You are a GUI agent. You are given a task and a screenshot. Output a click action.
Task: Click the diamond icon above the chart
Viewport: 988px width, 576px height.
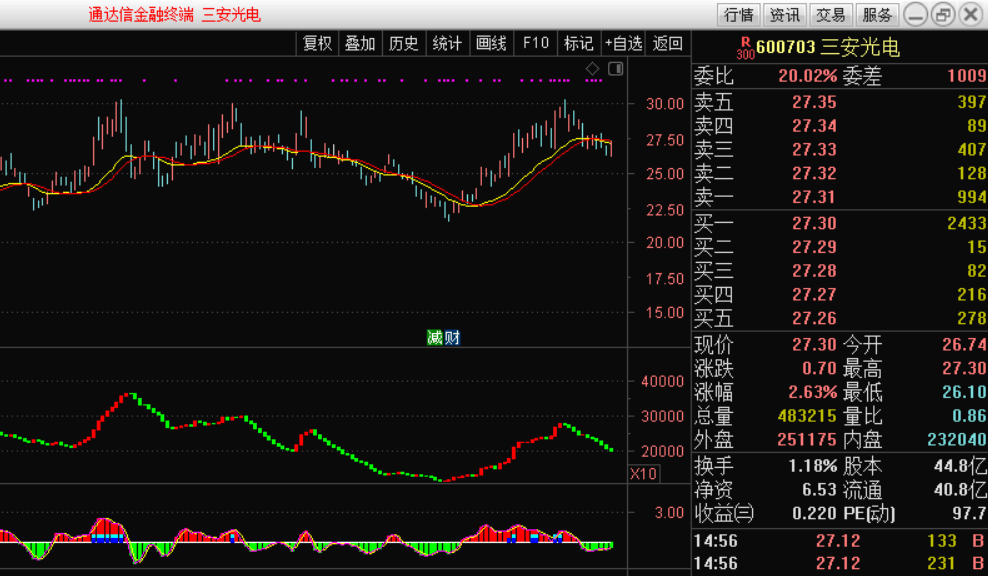[592, 69]
